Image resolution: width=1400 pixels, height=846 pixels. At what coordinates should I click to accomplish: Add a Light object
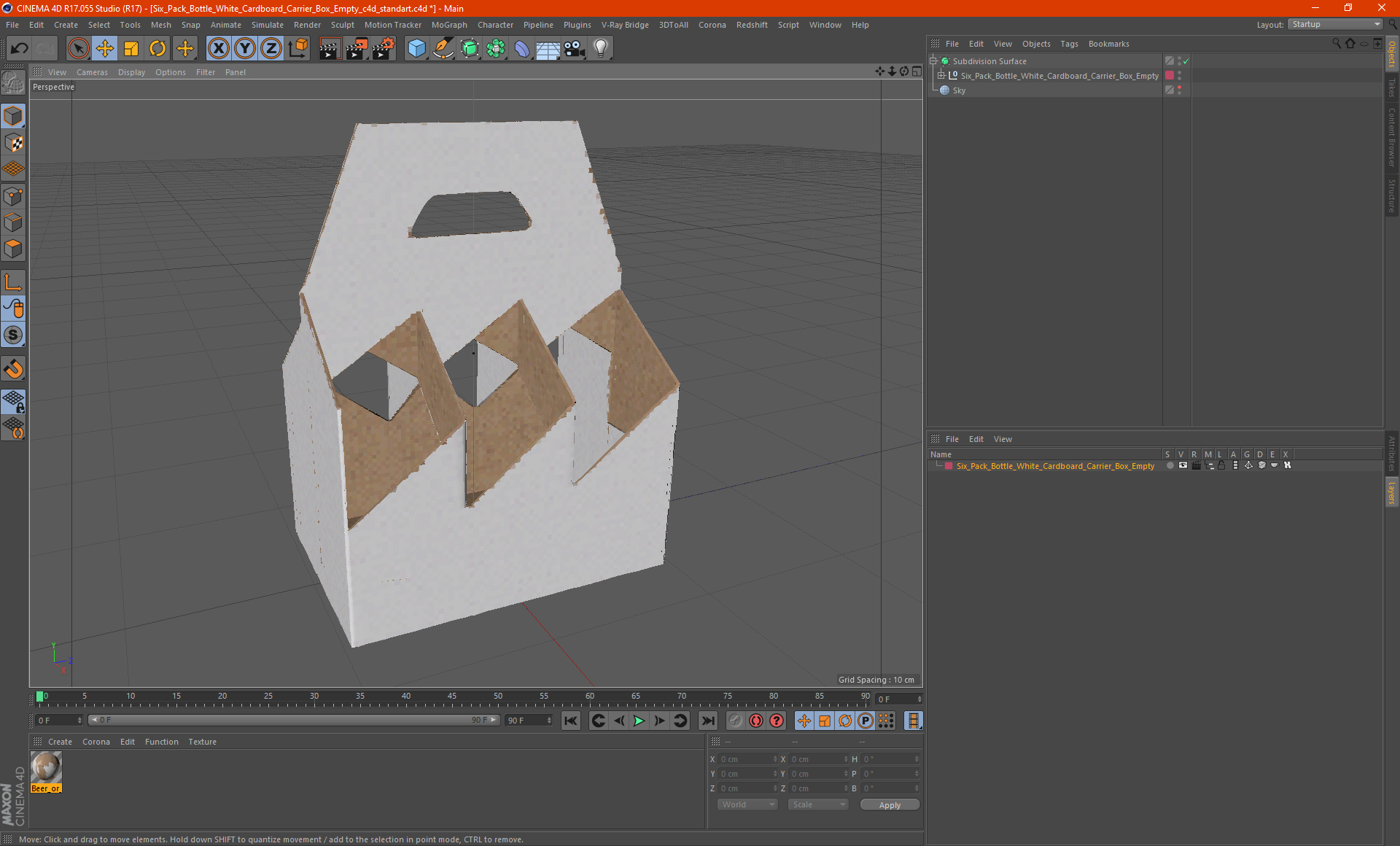coord(601,49)
